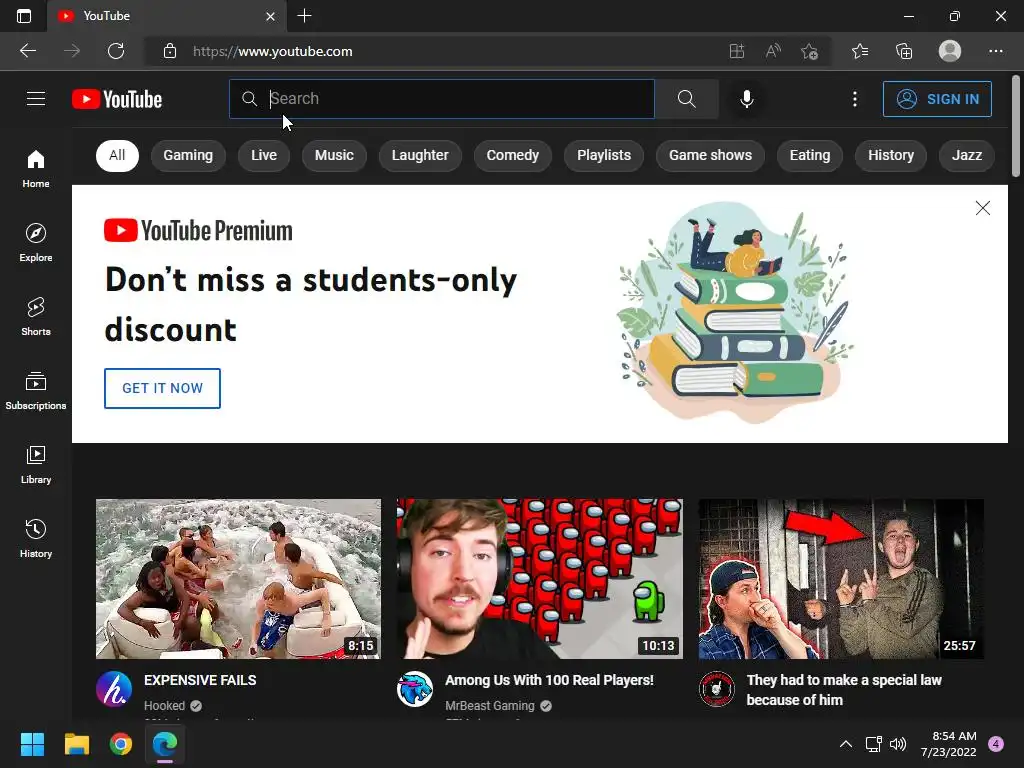Open Explore in sidebar

36,242
